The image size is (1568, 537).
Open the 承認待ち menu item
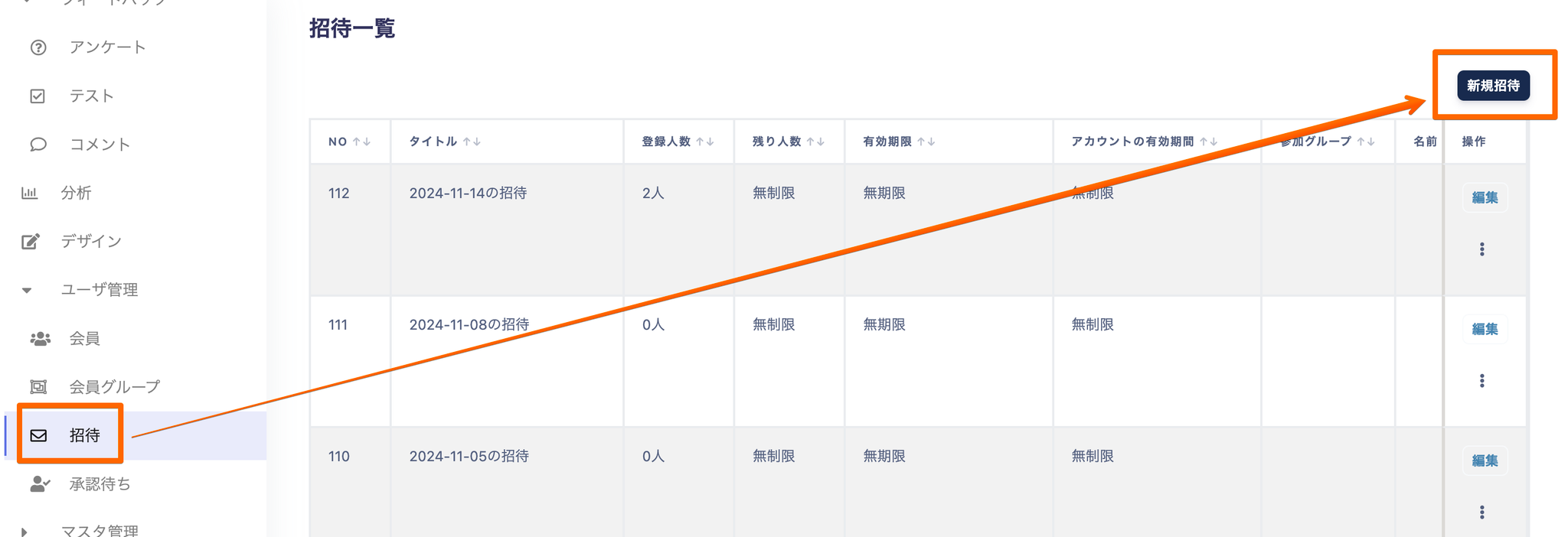[100, 484]
